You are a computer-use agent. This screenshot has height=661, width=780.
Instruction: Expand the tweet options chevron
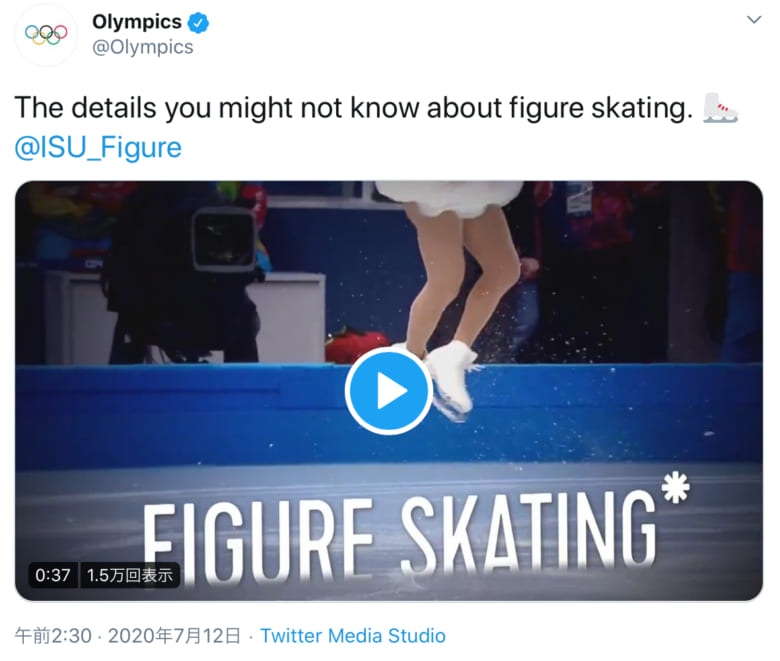(752, 20)
